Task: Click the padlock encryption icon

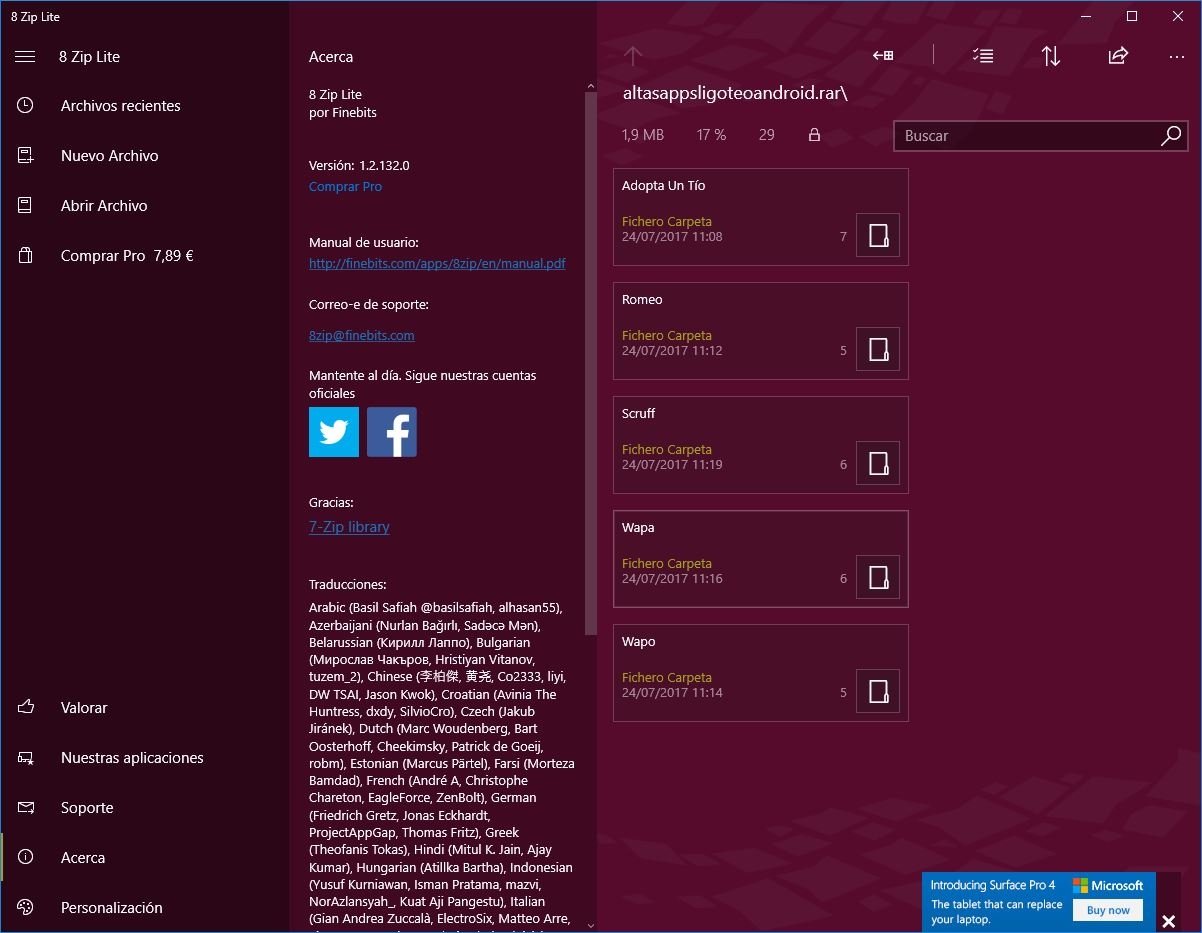Action: tap(814, 135)
